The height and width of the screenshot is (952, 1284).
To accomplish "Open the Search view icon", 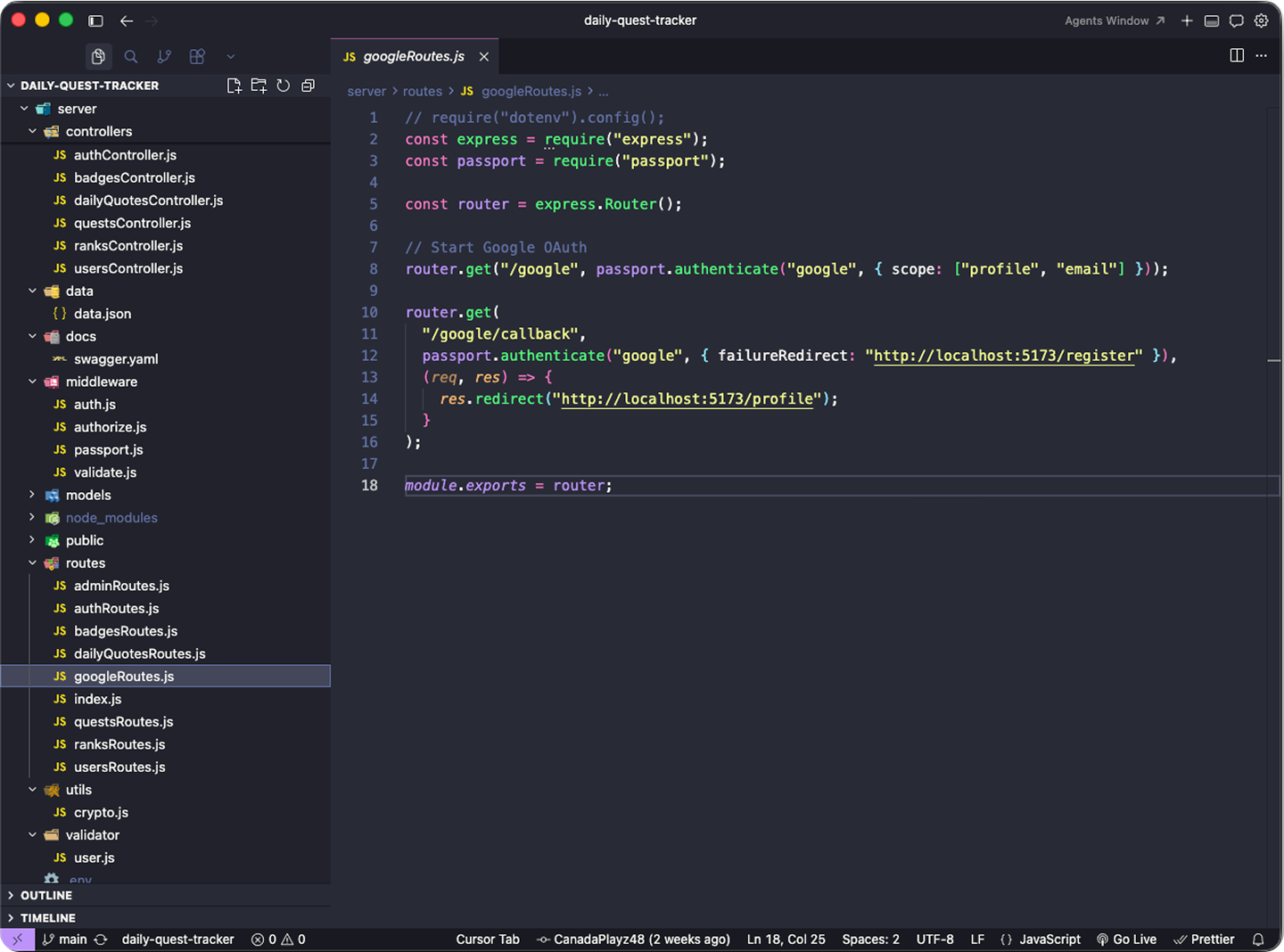I will tap(131, 56).
